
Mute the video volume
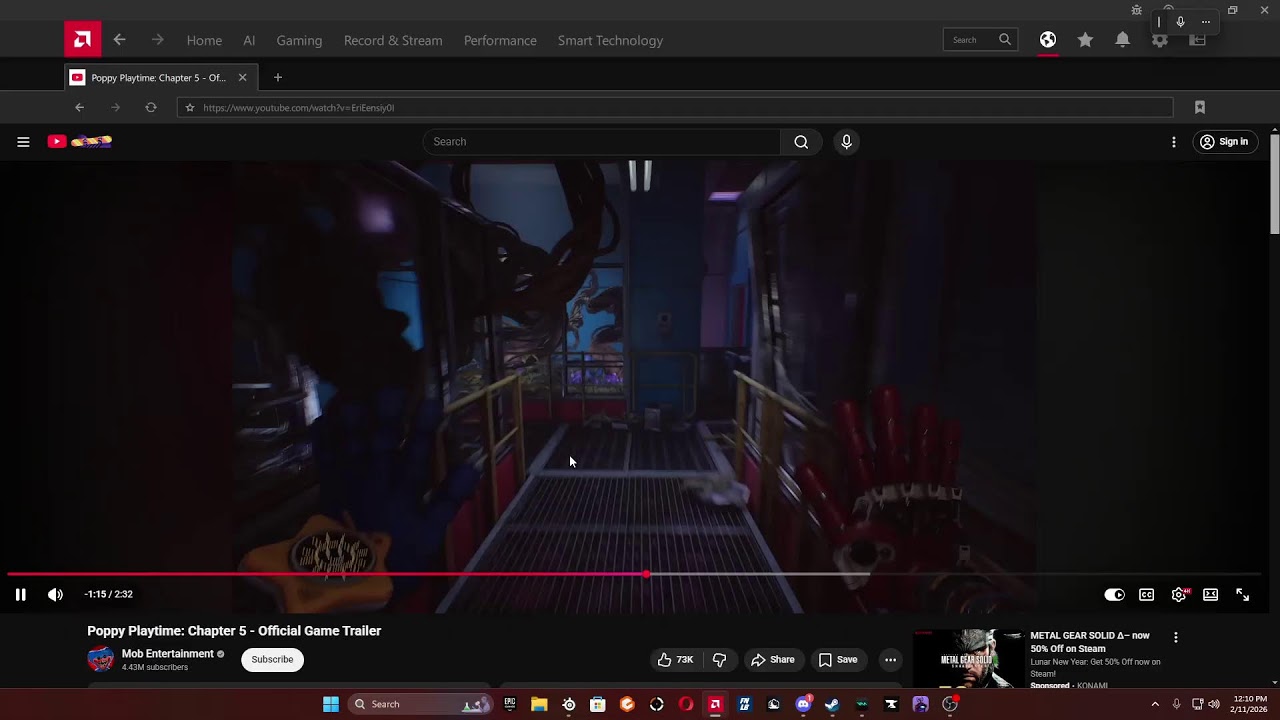point(55,594)
